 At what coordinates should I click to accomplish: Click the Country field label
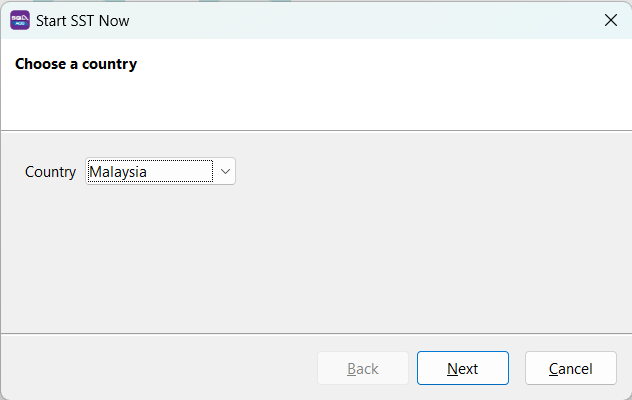pyautogui.click(x=50, y=172)
